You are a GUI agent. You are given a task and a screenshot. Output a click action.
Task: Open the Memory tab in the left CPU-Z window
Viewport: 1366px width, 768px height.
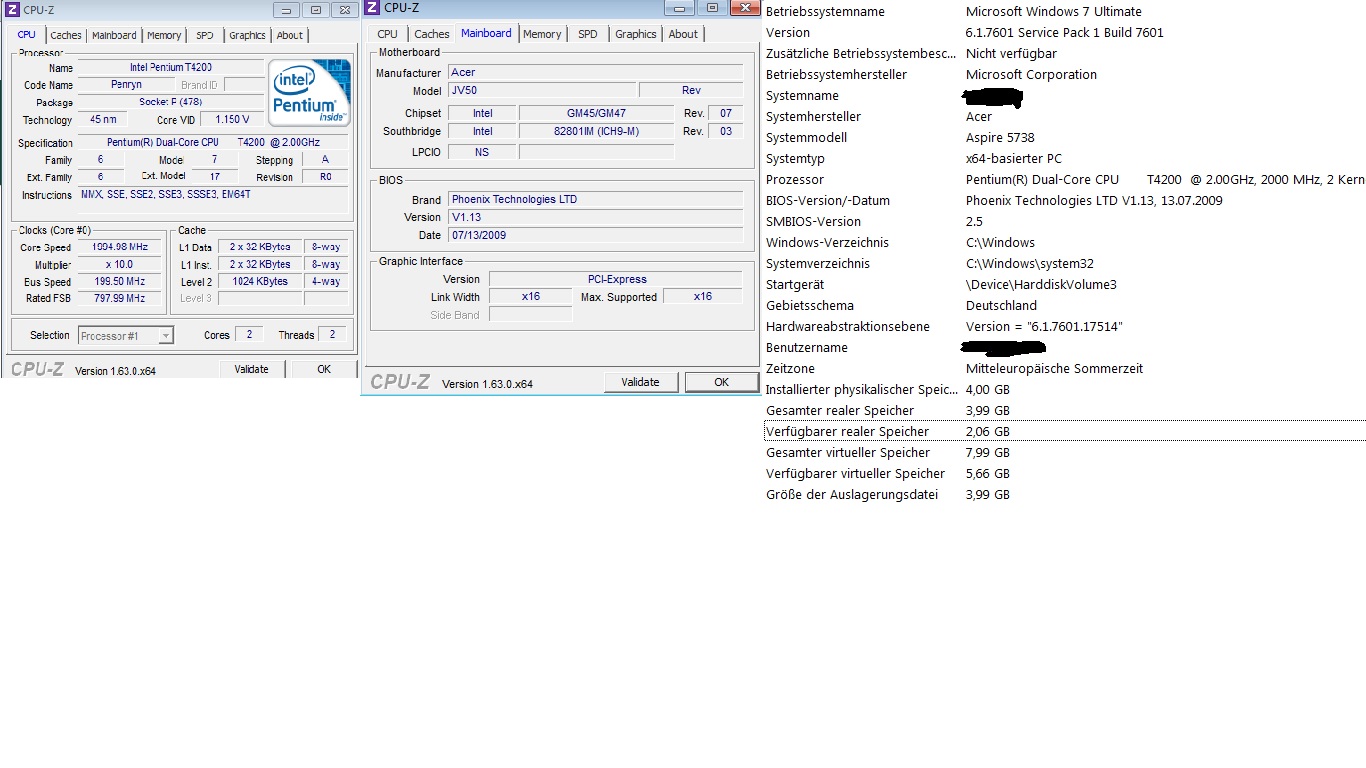coord(164,35)
